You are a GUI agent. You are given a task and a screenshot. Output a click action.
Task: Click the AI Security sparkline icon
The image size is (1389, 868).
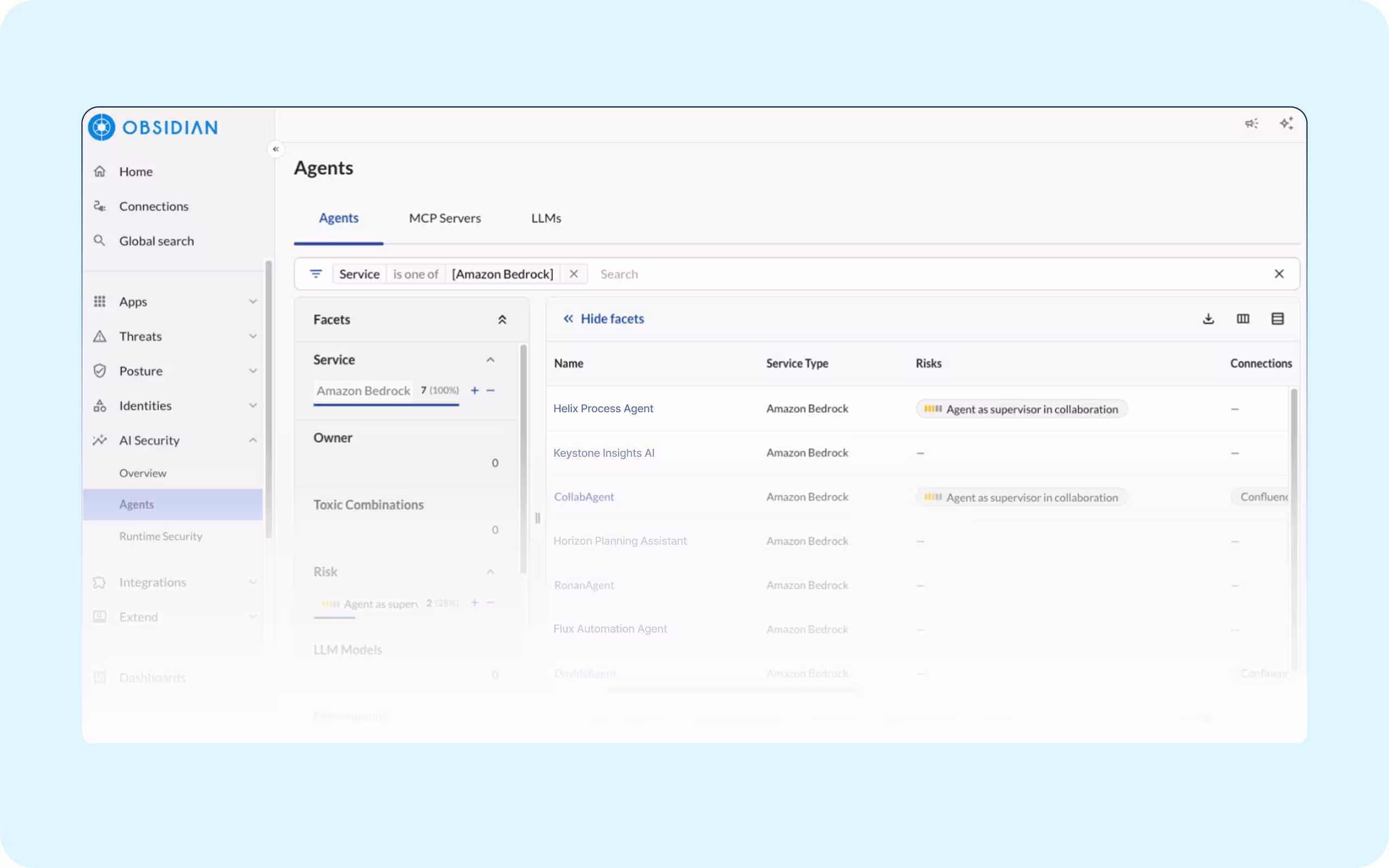[100, 441]
